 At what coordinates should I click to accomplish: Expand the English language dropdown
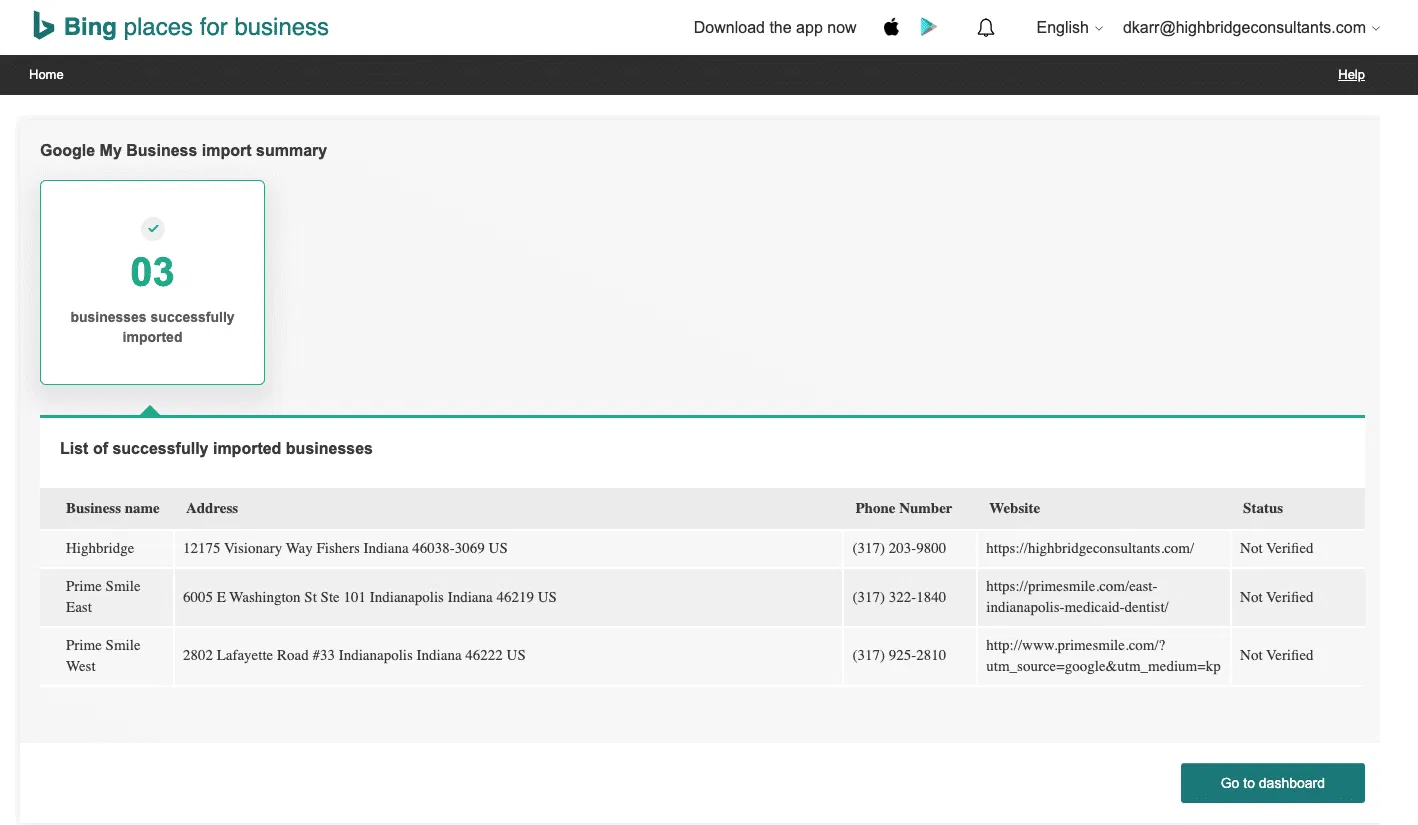point(1069,28)
